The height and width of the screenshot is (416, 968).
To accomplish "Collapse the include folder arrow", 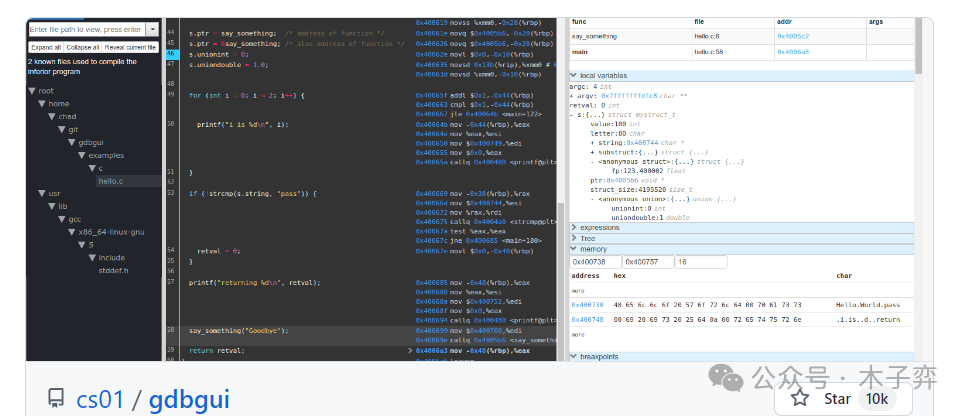I will (91, 258).
